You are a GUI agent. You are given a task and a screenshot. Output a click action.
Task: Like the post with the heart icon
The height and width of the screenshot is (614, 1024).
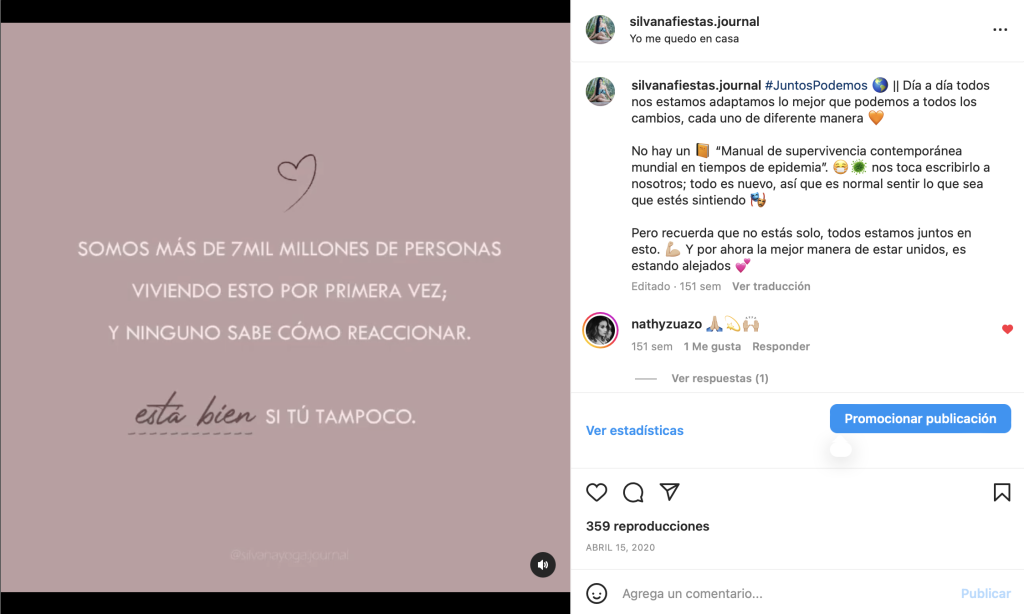(x=596, y=493)
